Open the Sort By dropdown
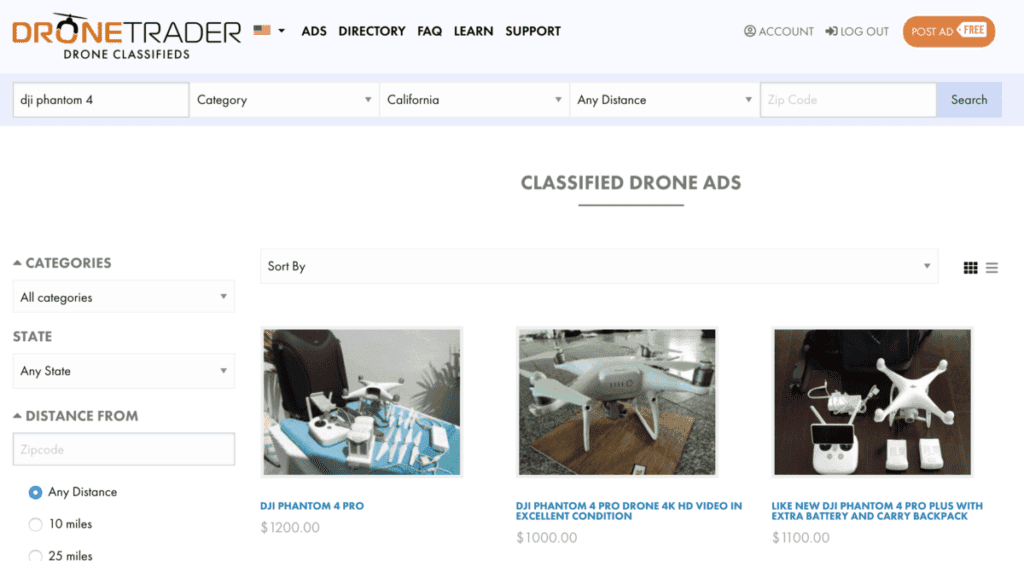 pos(599,266)
